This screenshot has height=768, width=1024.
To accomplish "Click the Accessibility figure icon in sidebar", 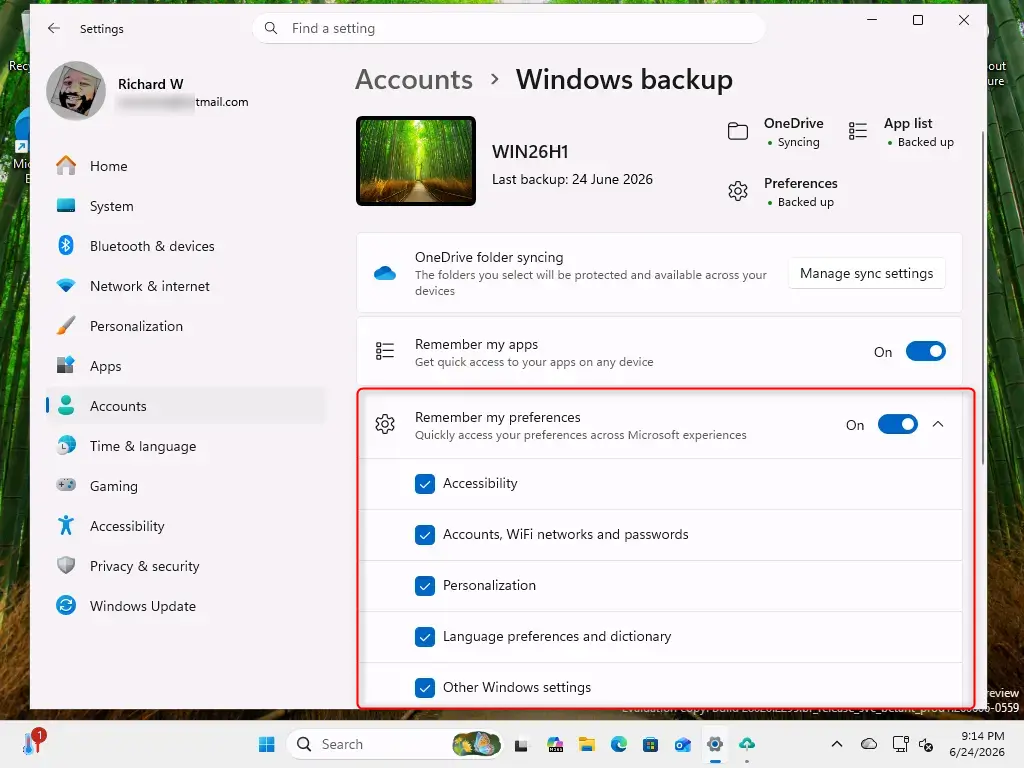I will [x=66, y=525].
